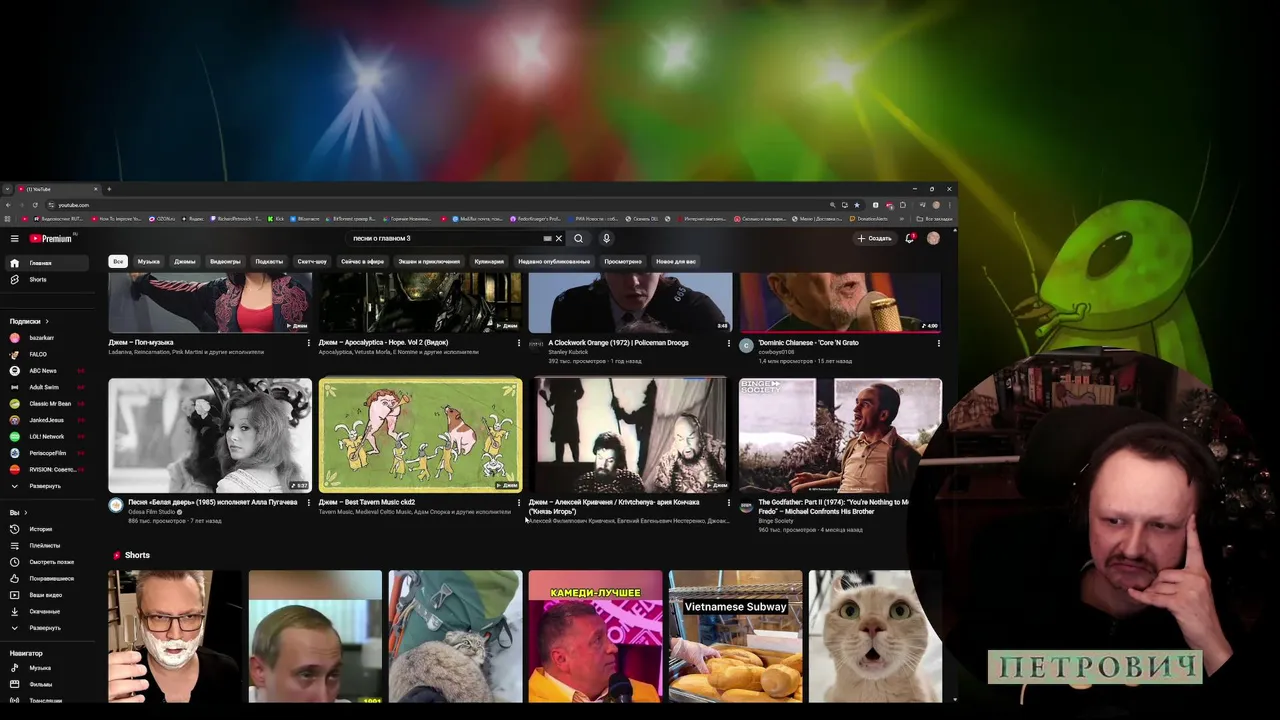Open the notifications bell
Viewport: 1280px width, 720px height.
point(910,238)
